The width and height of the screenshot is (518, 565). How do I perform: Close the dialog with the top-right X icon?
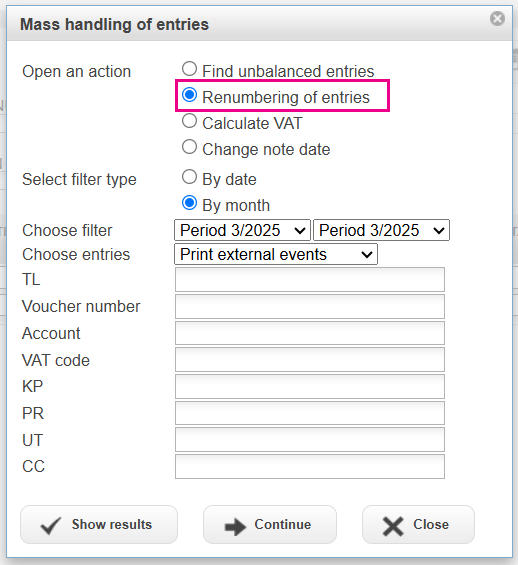tap(497, 18)
